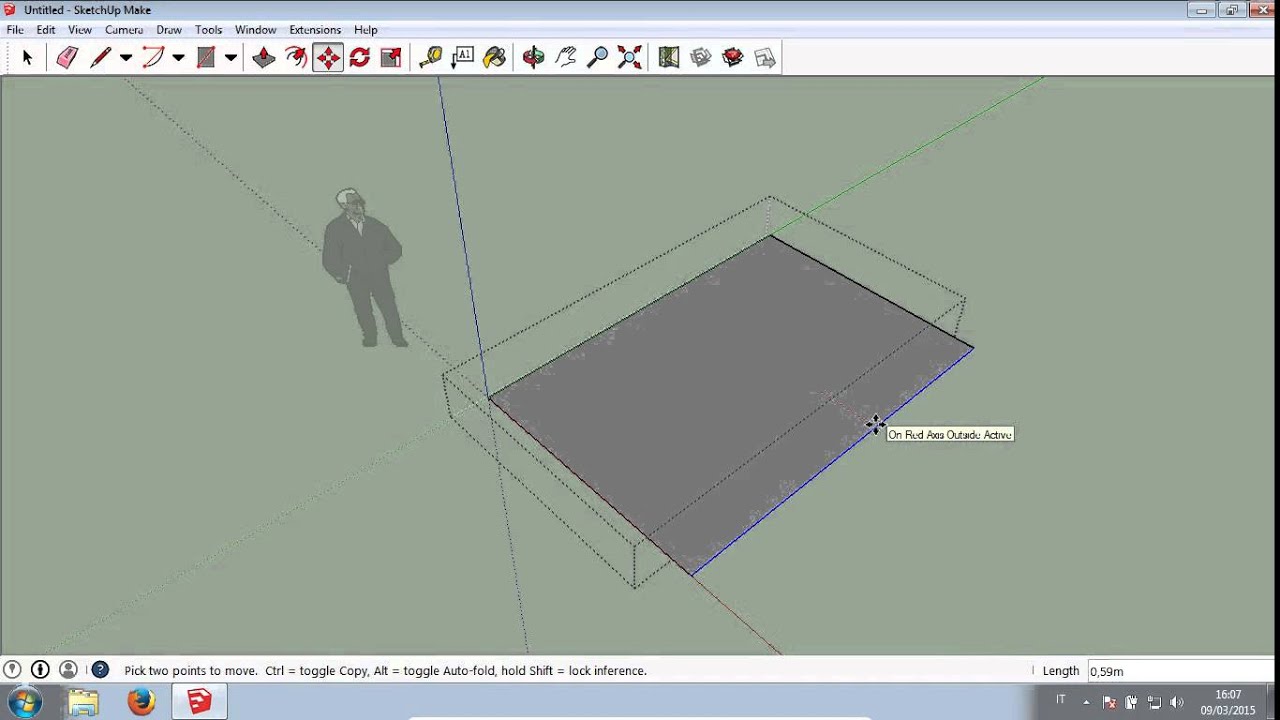Expand the shape tools dropdown arrow
The height and width of the screenshot is (720, 1280).
[x=231, y=58]
